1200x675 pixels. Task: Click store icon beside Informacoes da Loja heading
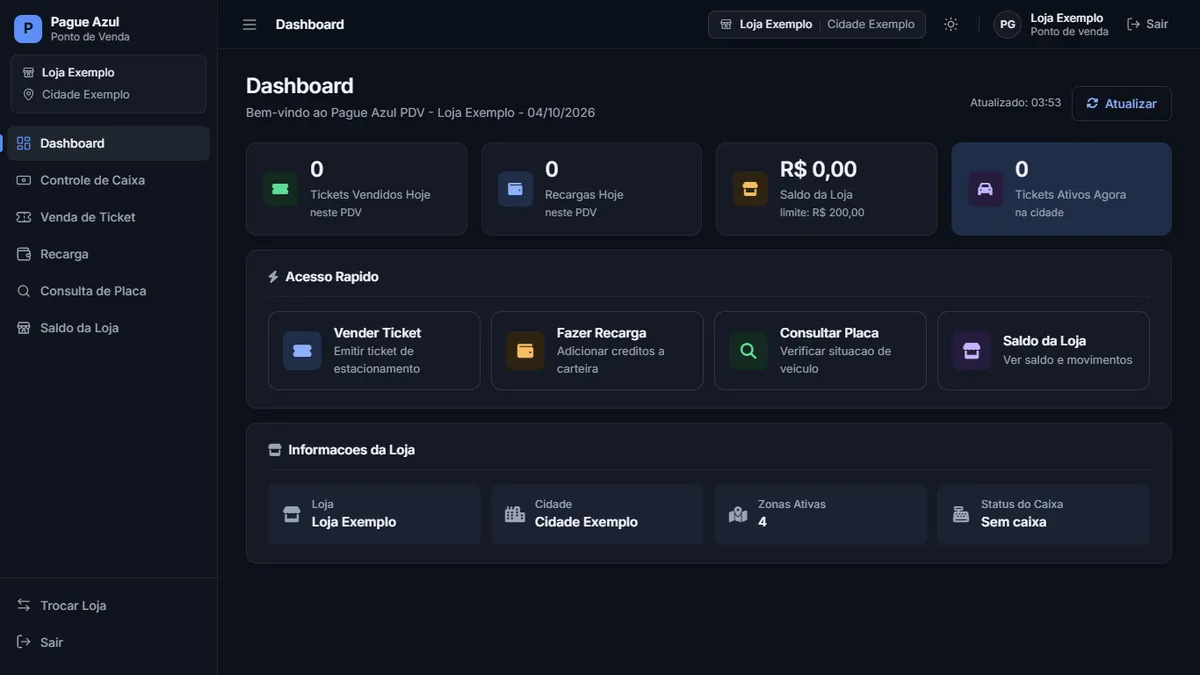click(x=275, y=450)
